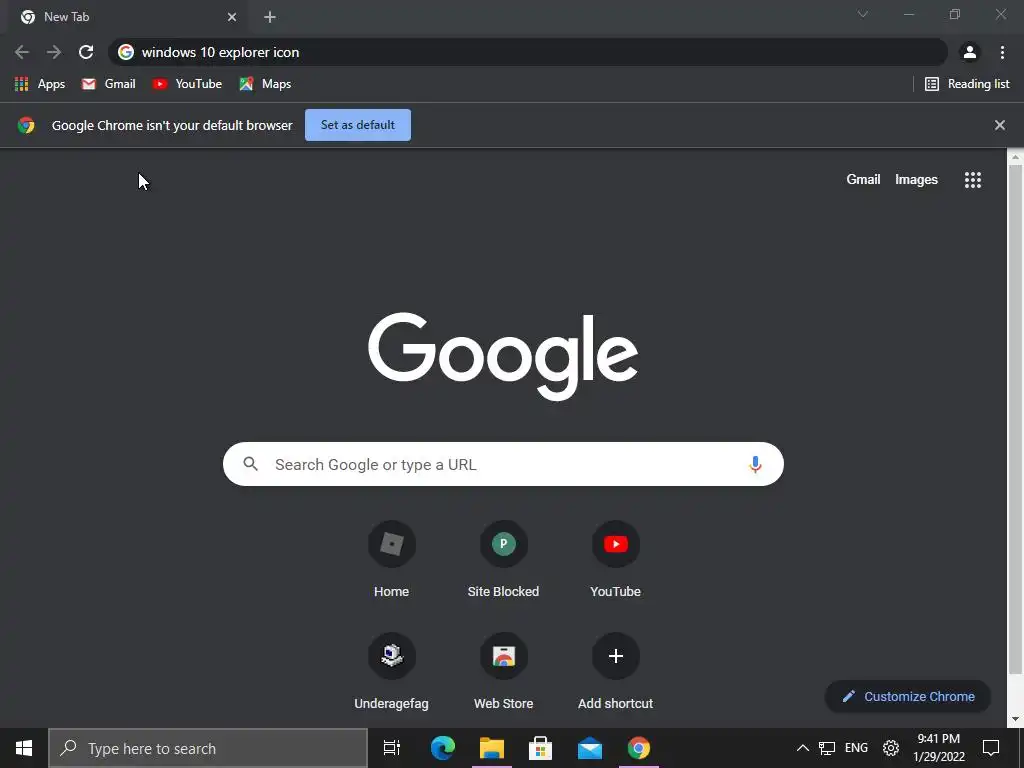Open the Gmail bookmark in bookmarks bar

[x=108, y=84]
